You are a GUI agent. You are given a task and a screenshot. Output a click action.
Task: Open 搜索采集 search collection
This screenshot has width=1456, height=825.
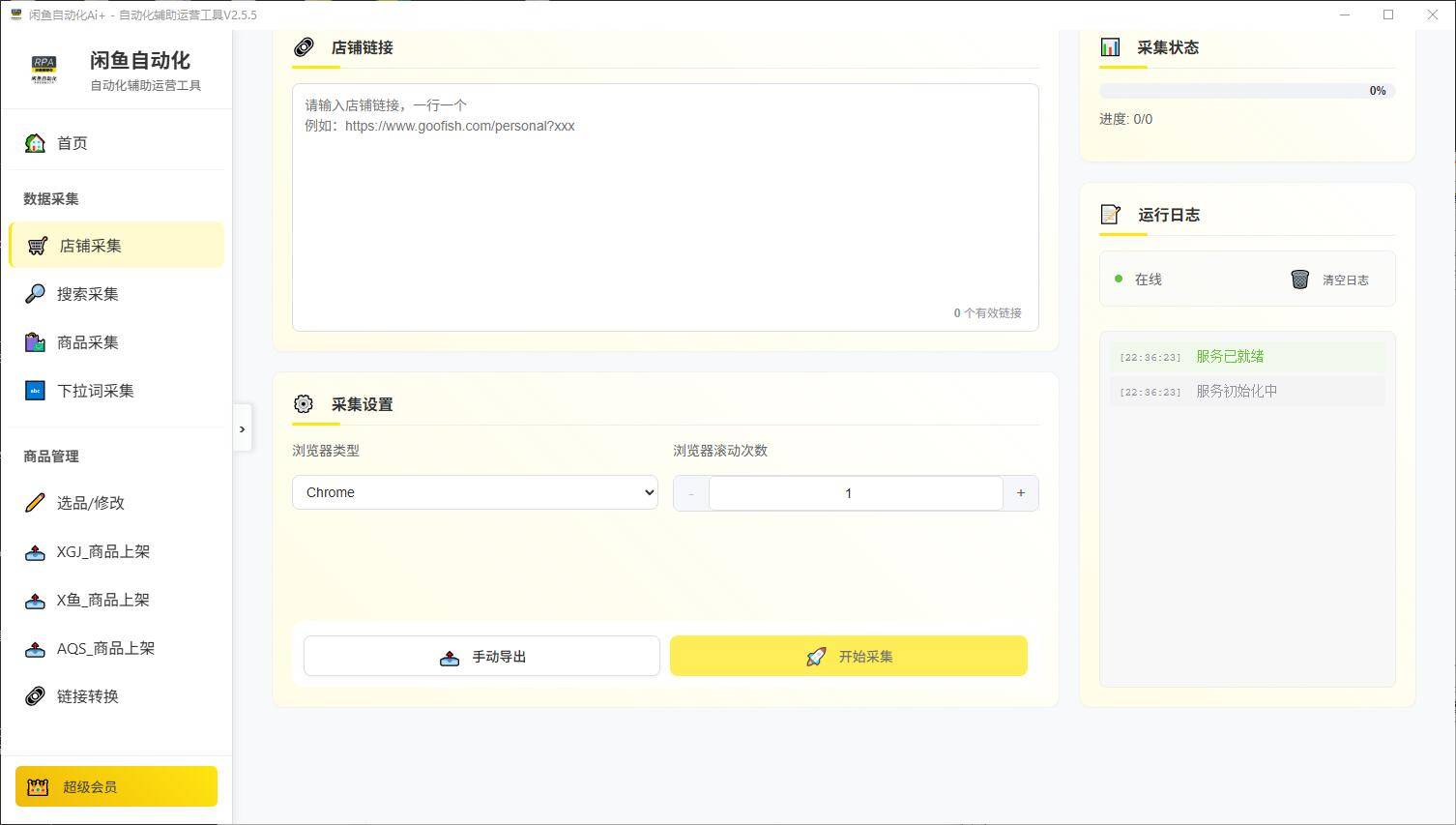[x=88, y=293]
